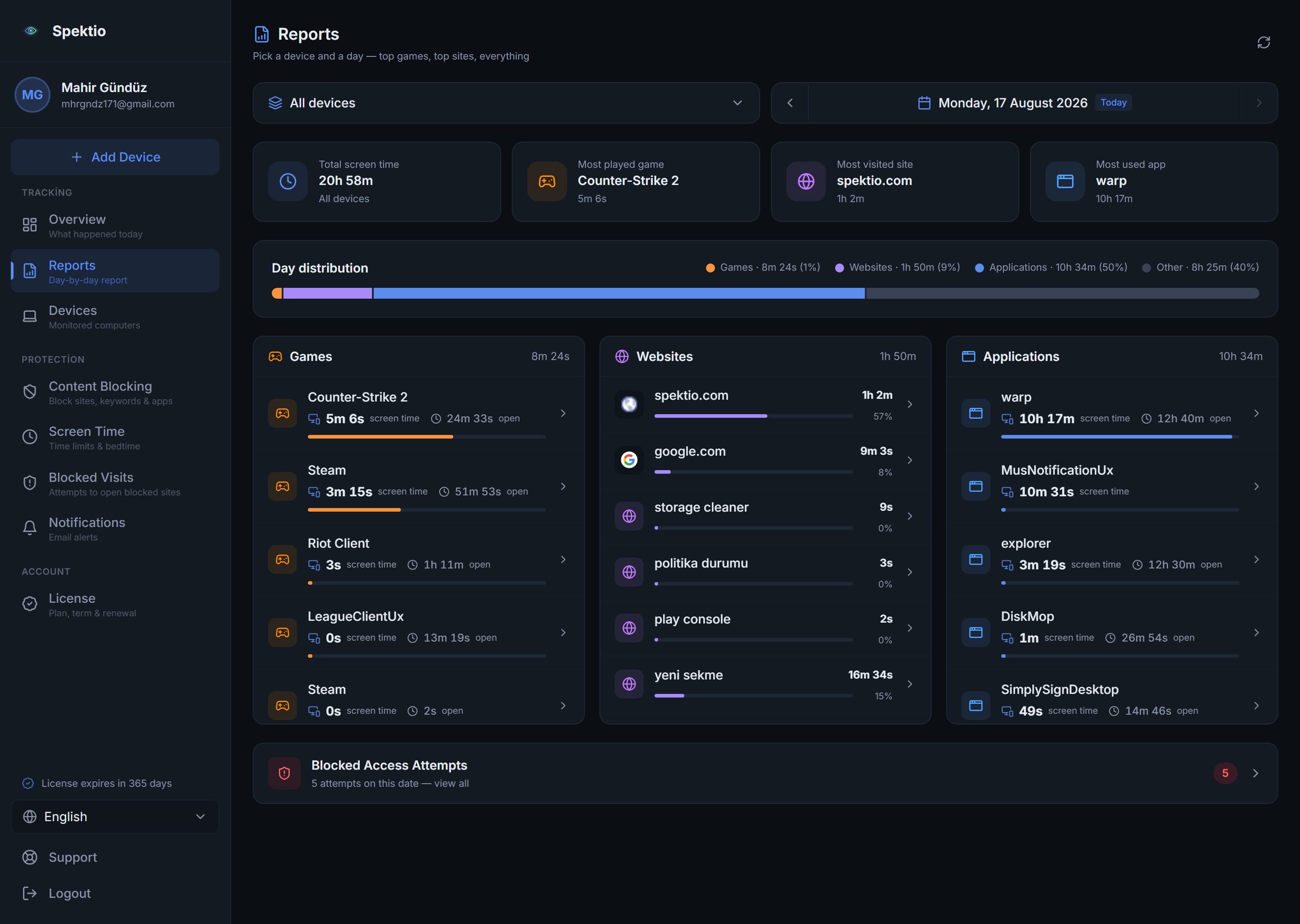Click the Reports page title icon
Screen dimensions: 1300x924
pyautogui.click(x=262, y=34)
